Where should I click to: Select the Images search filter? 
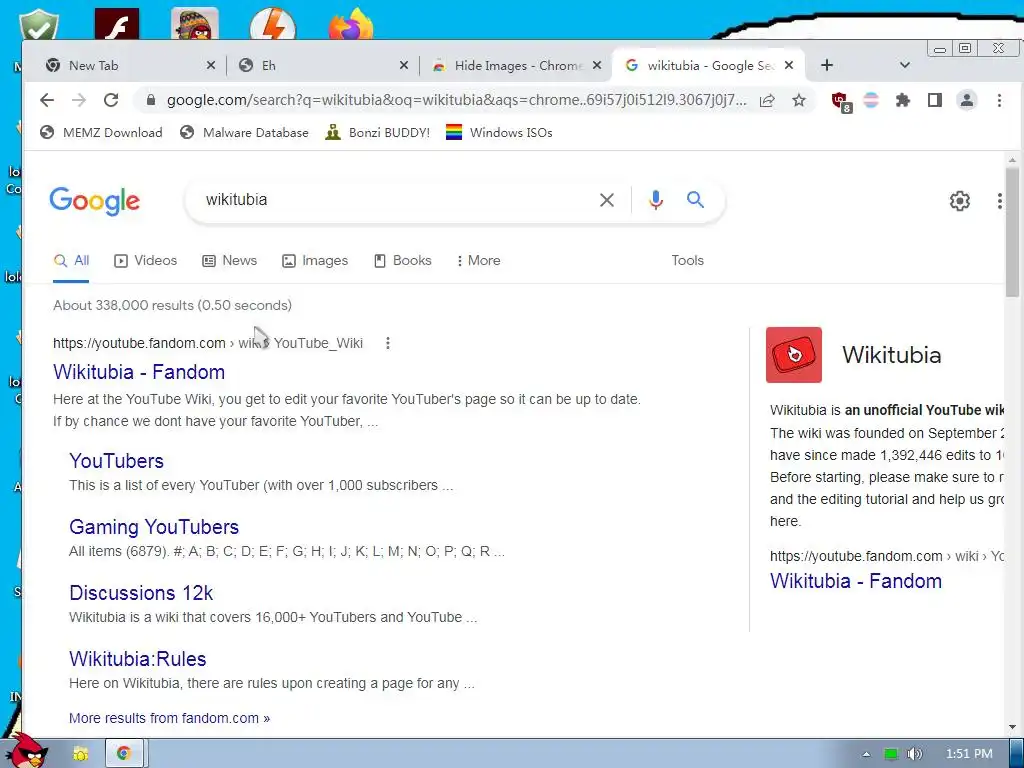point(315,260)
